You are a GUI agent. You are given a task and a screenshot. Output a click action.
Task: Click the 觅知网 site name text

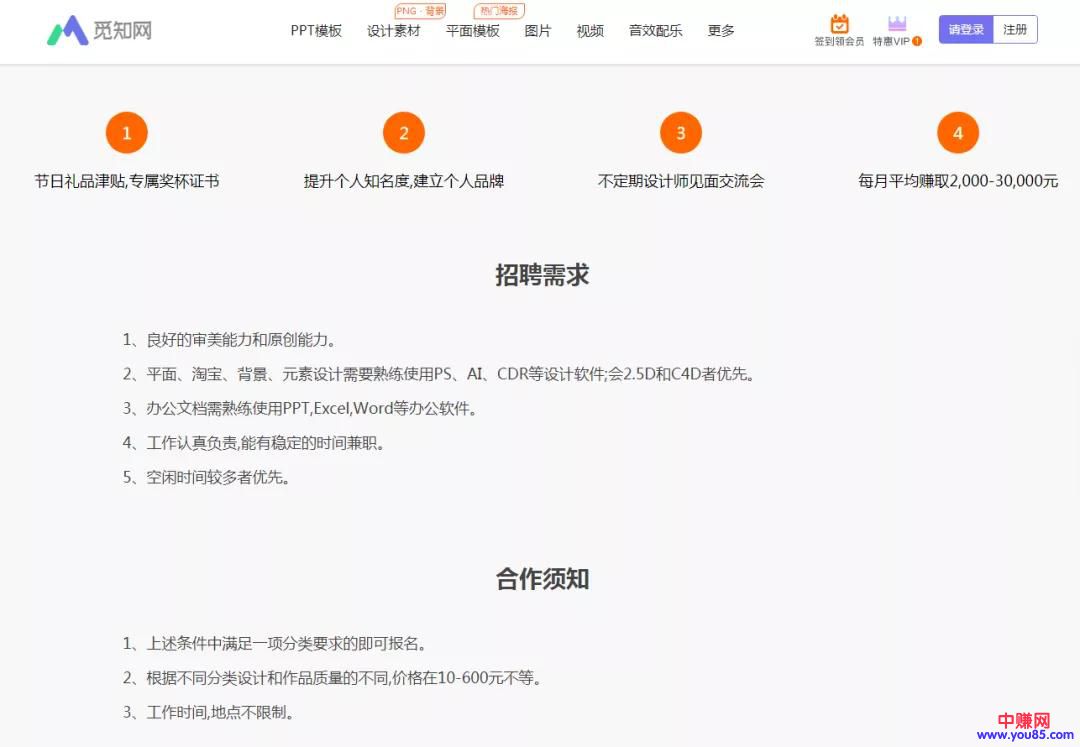click(x=124, y=30)
